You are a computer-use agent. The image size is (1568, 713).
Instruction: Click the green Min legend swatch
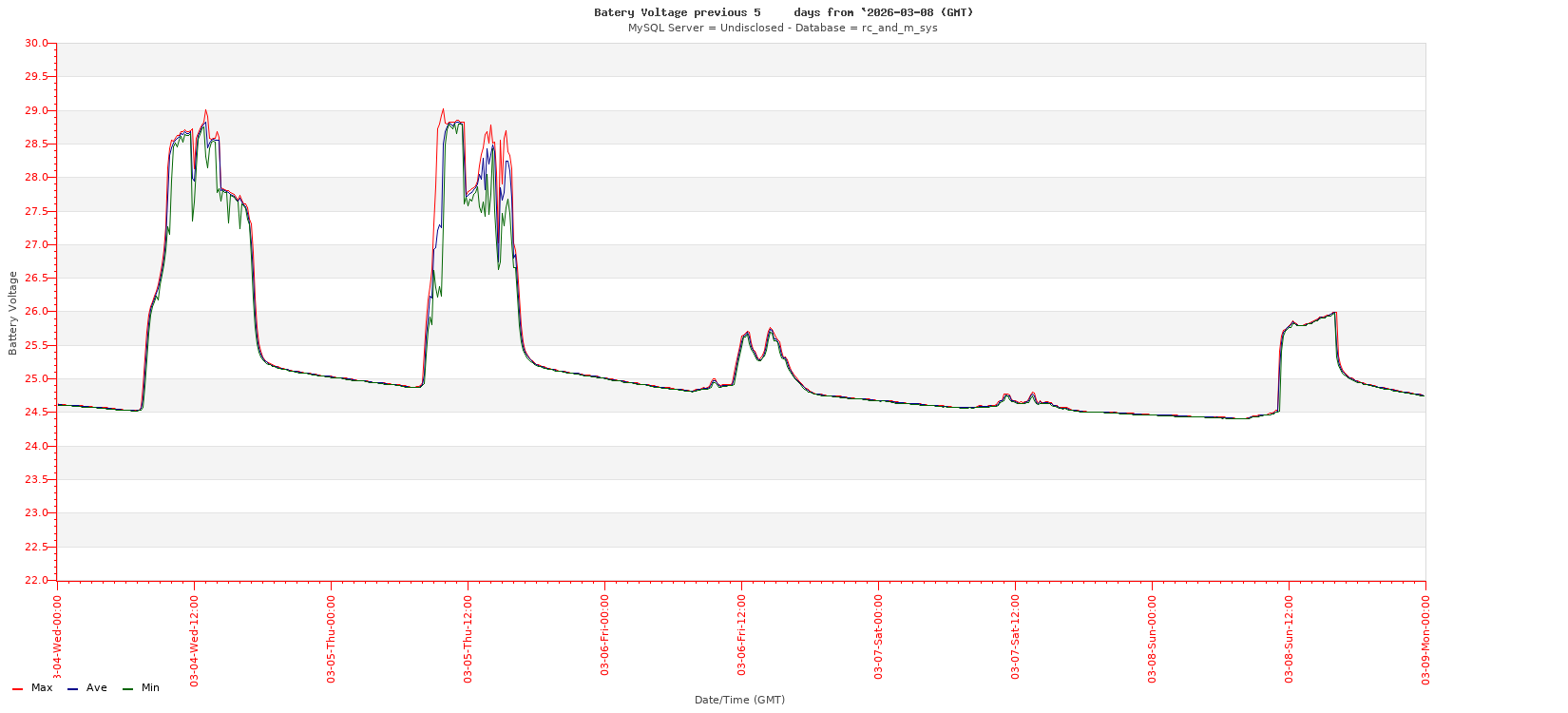(127, 688)
